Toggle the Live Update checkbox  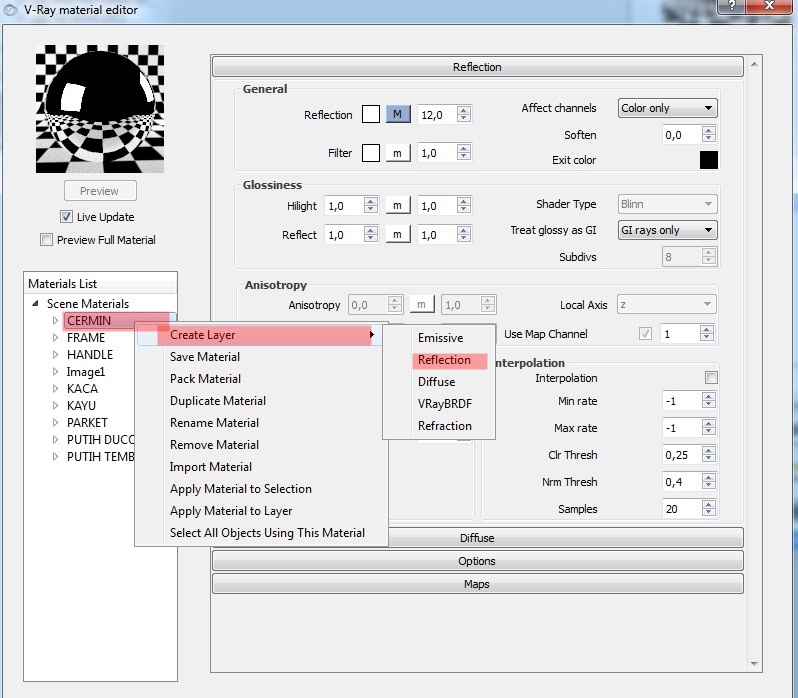click(x=66, y=217)
